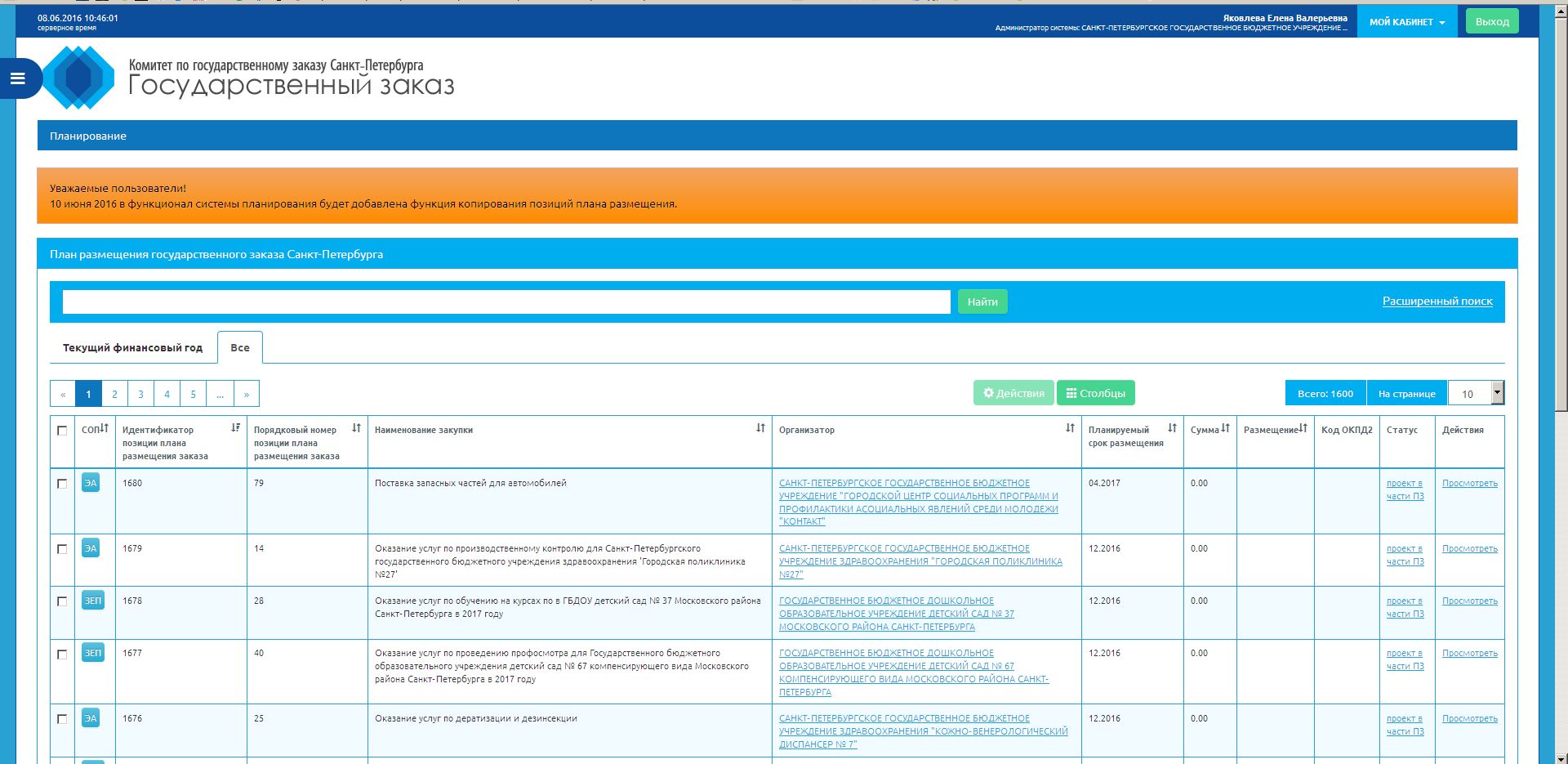The height and width of the screenshot is (764, 1568).
Task: Click the Найти search button
Action: coord(982,302)
